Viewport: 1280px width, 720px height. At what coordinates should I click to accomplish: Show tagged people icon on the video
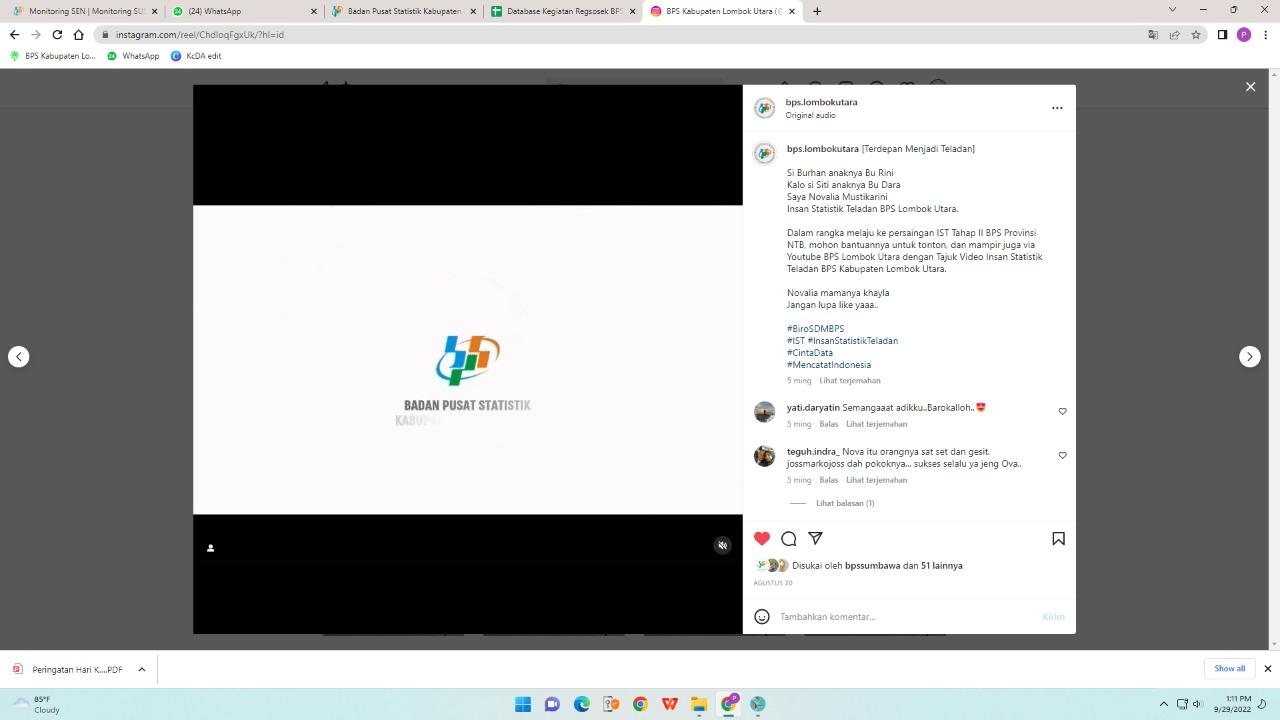(x=210, y=548)
